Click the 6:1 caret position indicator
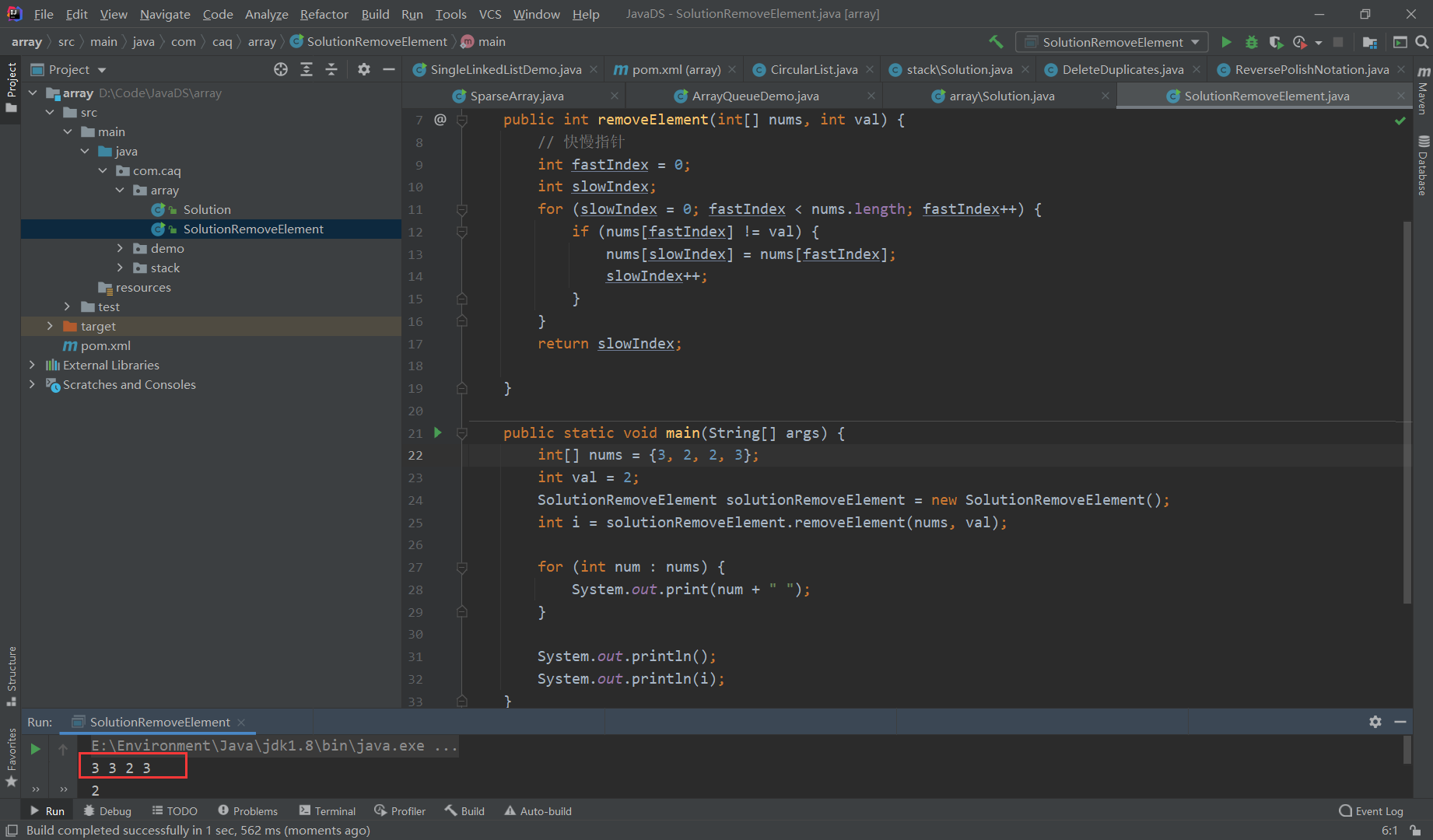Screen dimensions: 1433x840 1389,831
